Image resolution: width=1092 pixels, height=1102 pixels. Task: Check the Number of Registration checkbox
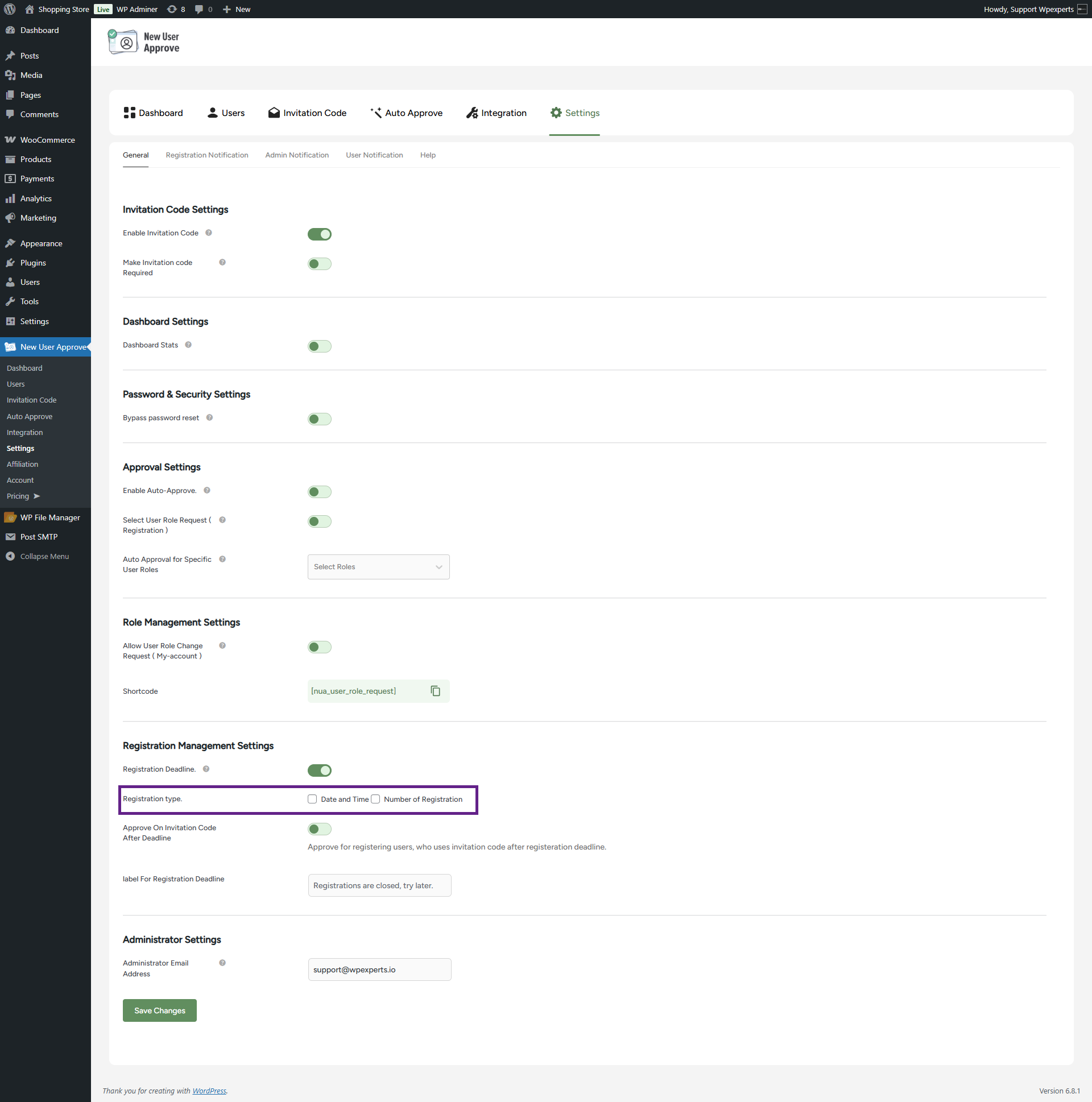tap(375, 799)
